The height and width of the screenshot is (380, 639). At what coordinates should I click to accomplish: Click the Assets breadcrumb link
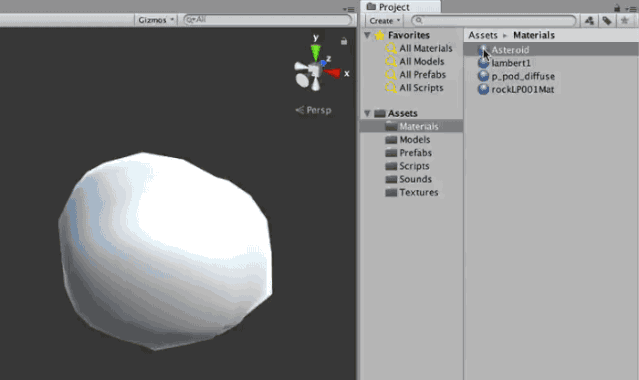pyautogui.click(x=483, y=35)
